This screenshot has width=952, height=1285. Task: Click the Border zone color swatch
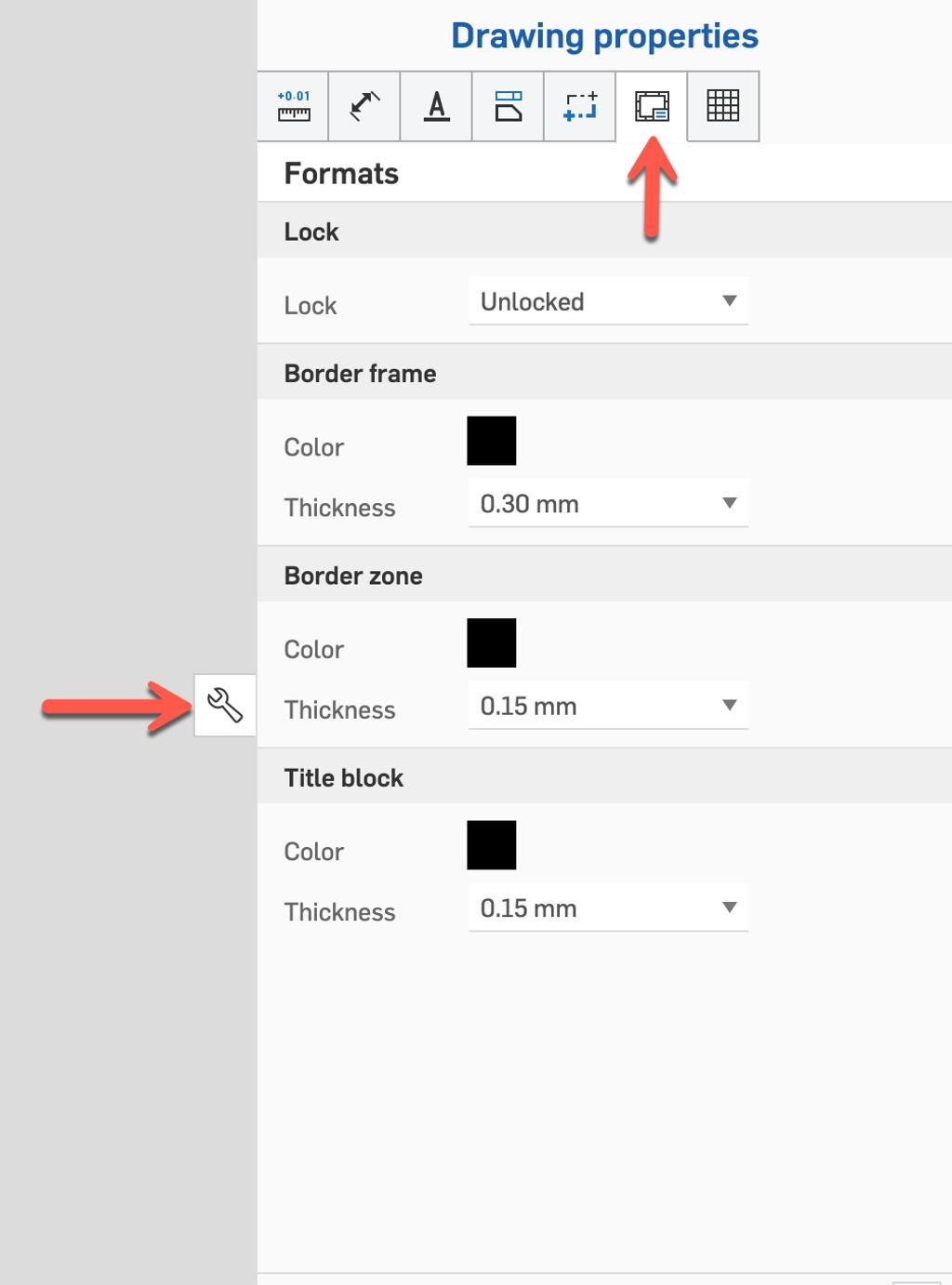coord(494,642)
